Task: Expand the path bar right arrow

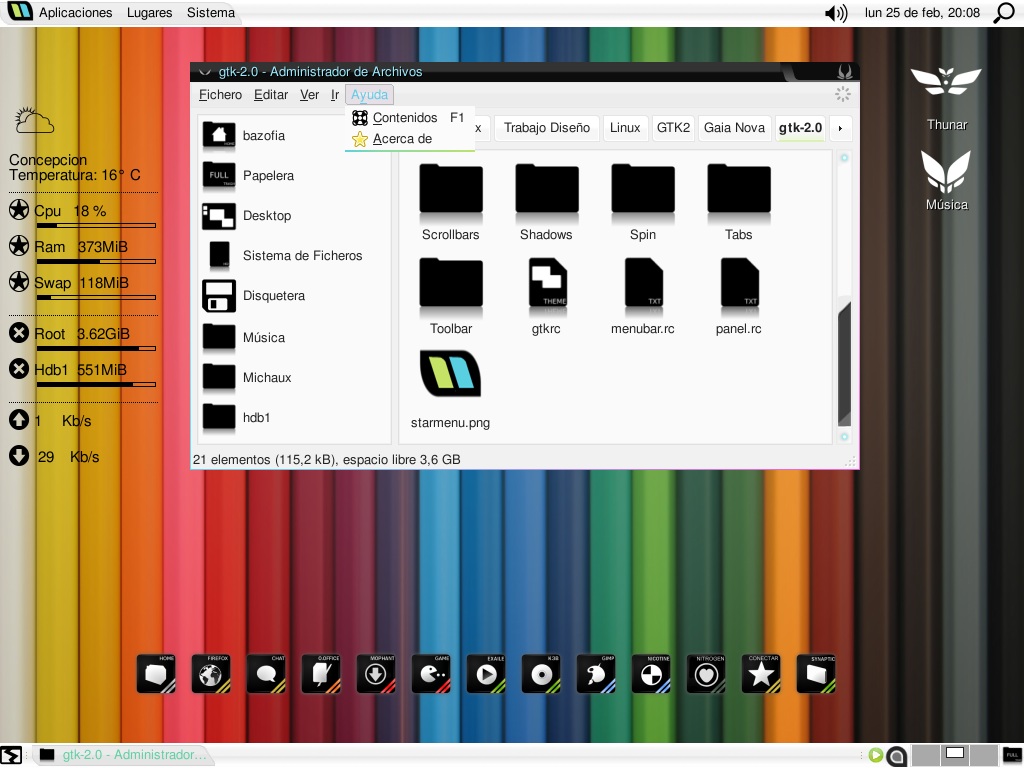Action: coord(840,128)
